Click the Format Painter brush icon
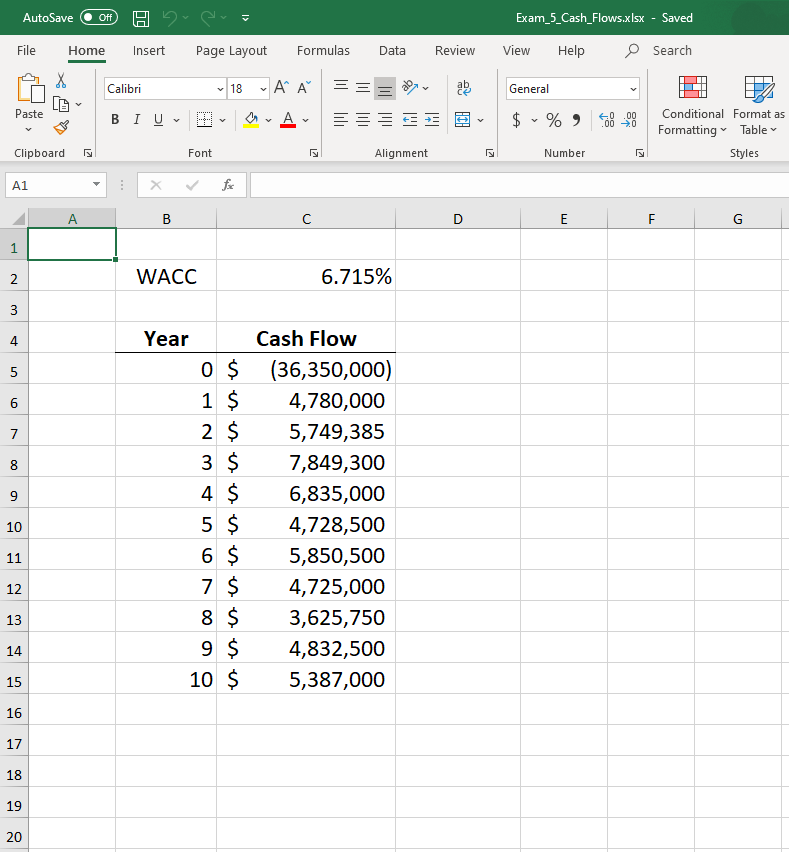Image resolution: width=789 pixels, height=852 pixels. (x=61, y=128)
